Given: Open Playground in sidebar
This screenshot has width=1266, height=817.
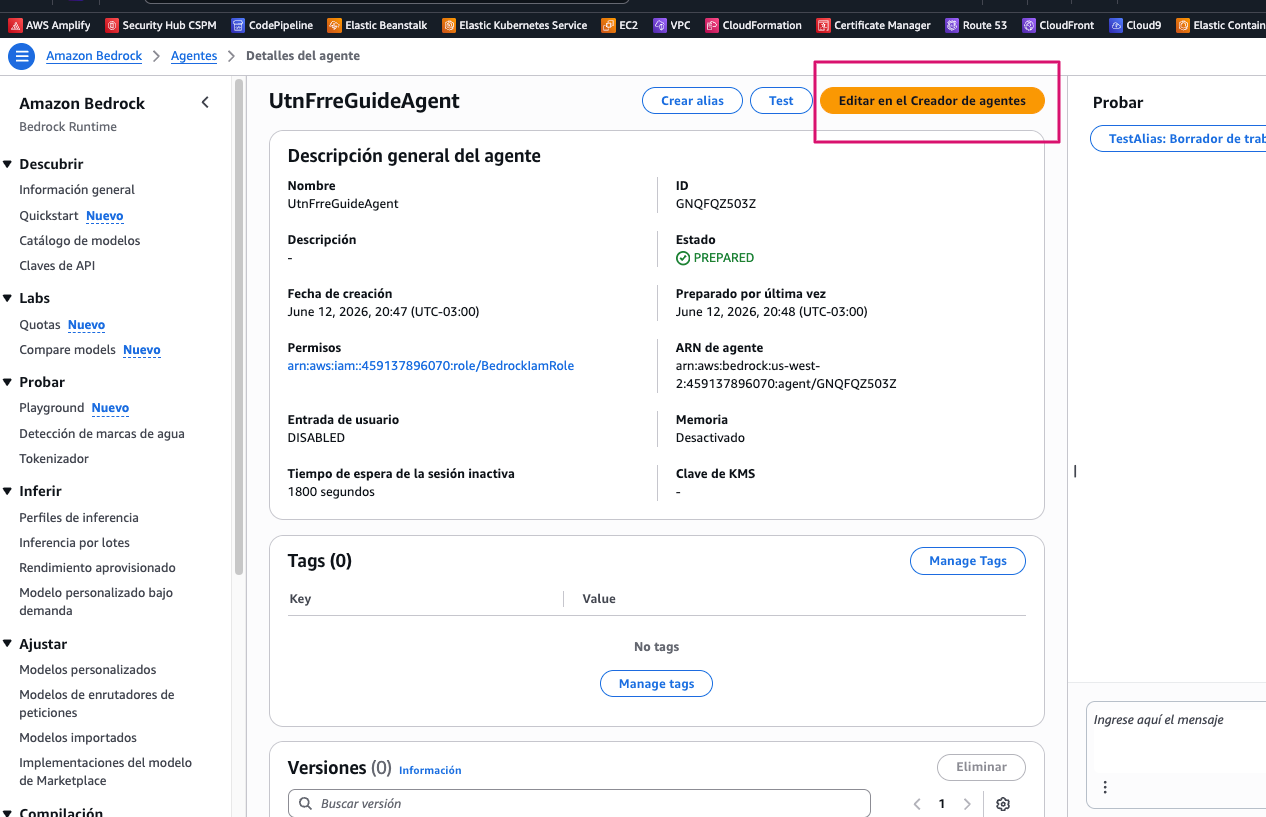Looking at the screenshot, I should [52, 407].
